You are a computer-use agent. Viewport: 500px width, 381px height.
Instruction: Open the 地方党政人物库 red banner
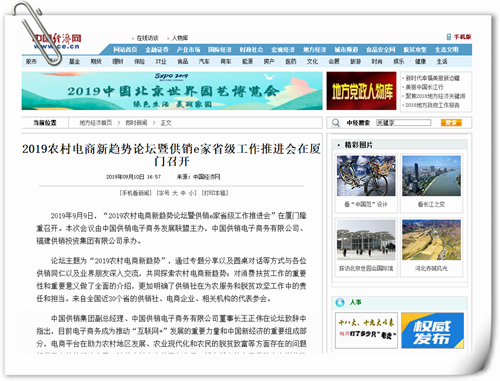click(x=361, y=91)
